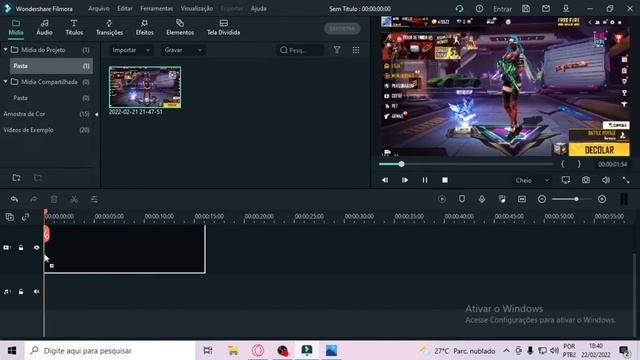640x360 pixels.
Task: Click the undo arrow in timeline toolbar
Action: point(14,199)
